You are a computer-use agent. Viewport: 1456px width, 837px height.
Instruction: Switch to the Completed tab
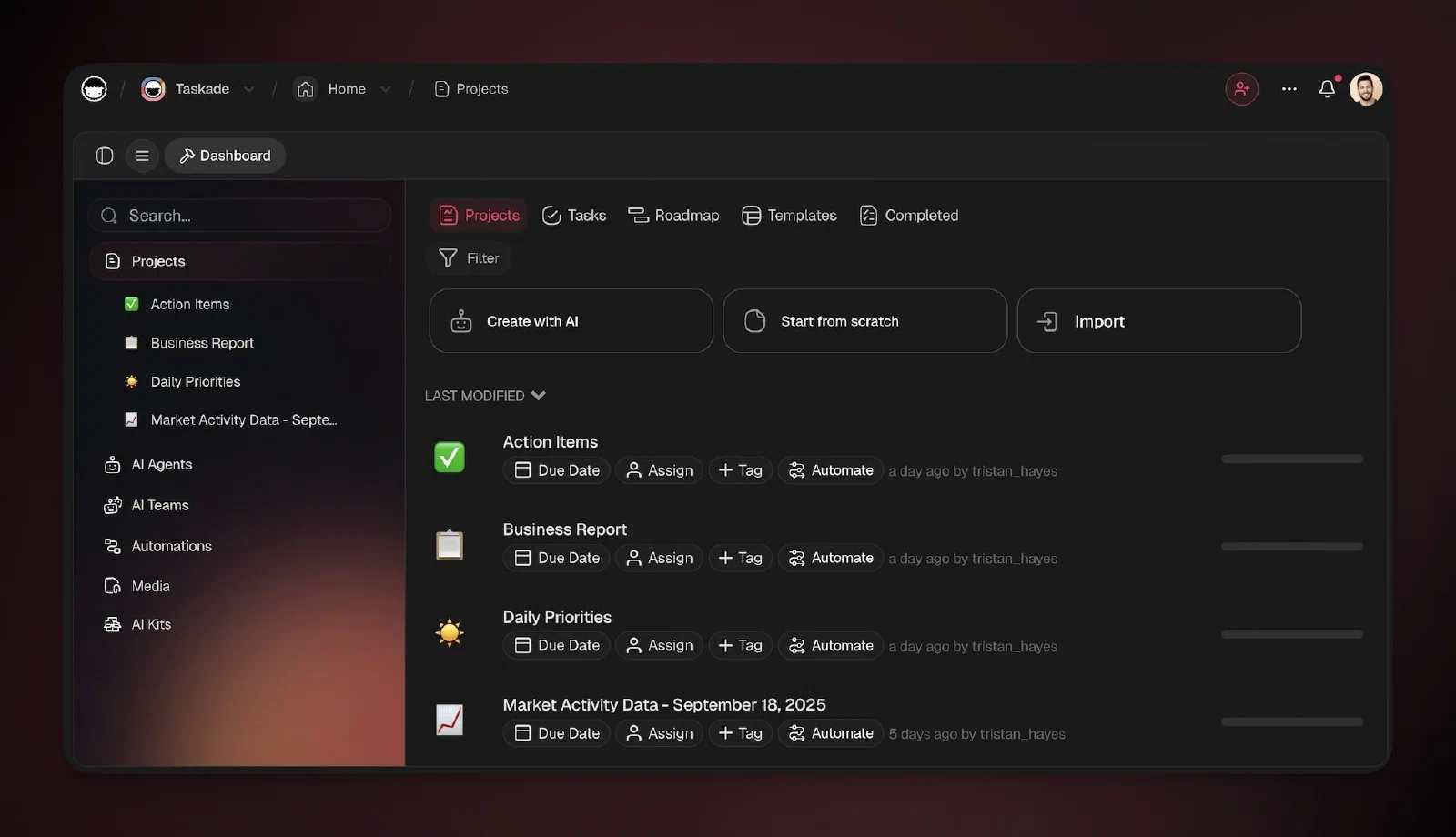point(909,216)
